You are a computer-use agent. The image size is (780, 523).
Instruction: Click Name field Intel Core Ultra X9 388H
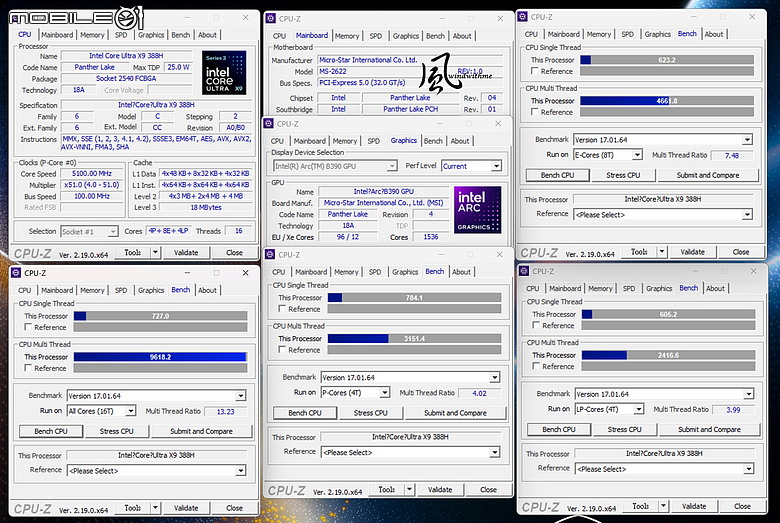(126, 56)
